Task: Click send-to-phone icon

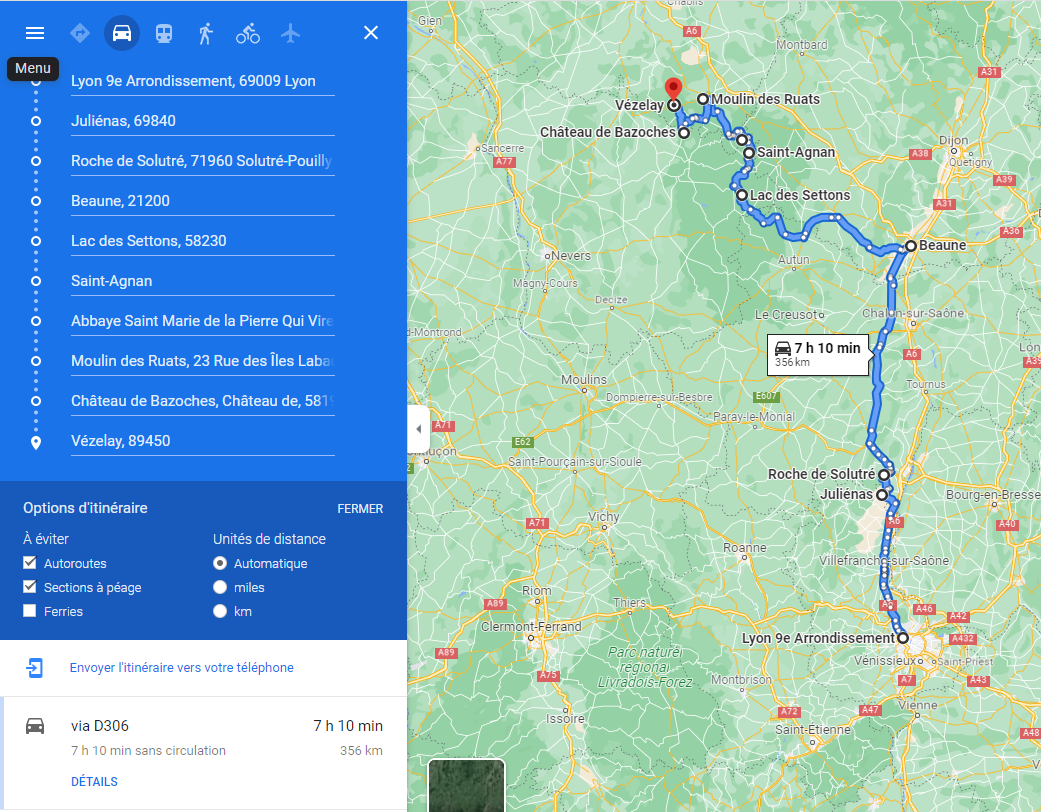Action: (x=35, y=667)
